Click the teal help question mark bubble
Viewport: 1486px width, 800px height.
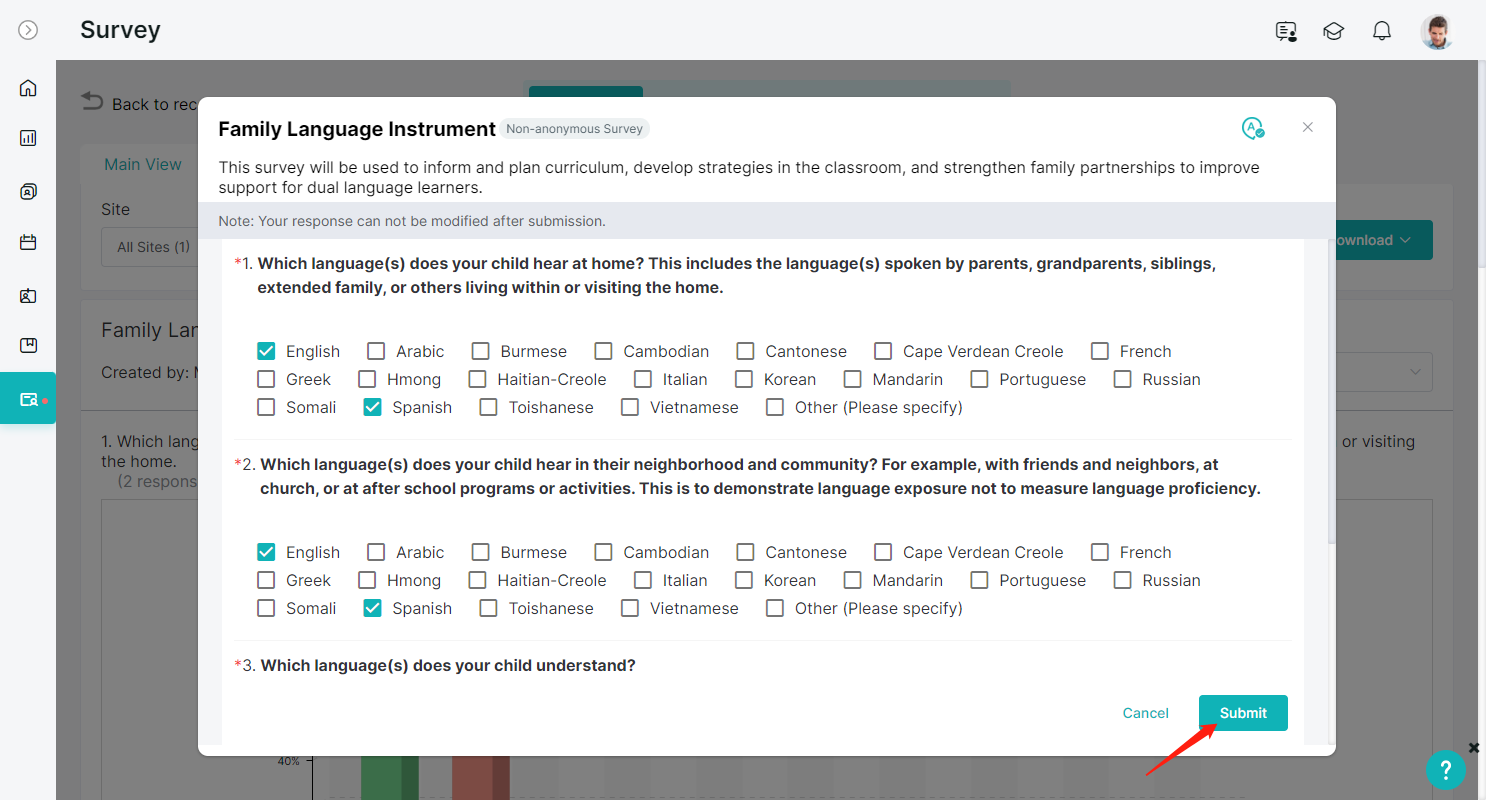coord(1445,770)
